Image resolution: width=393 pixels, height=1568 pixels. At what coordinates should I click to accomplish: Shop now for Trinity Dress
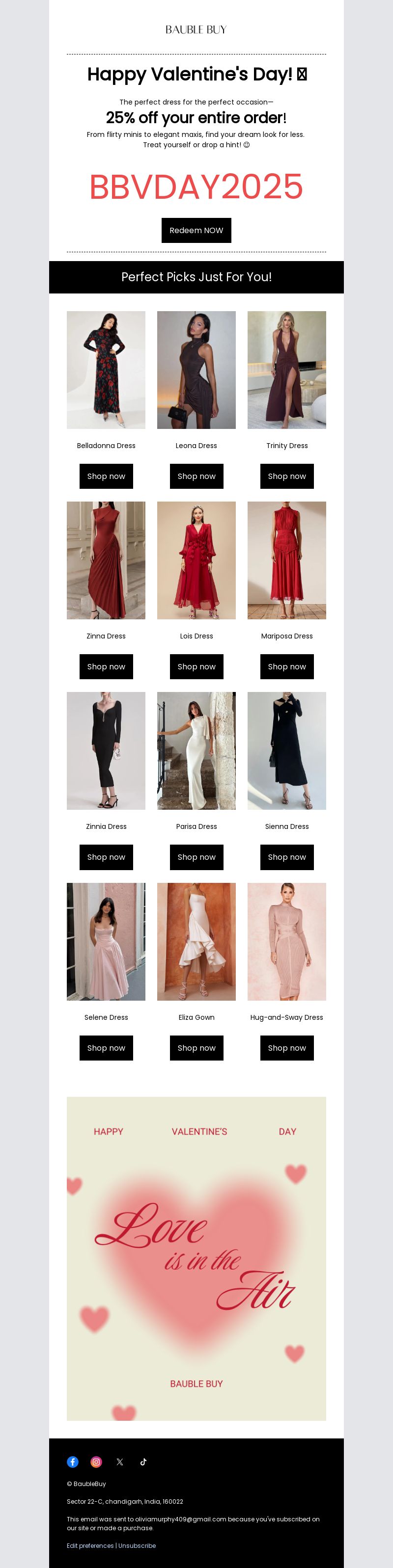coord(287,476)
